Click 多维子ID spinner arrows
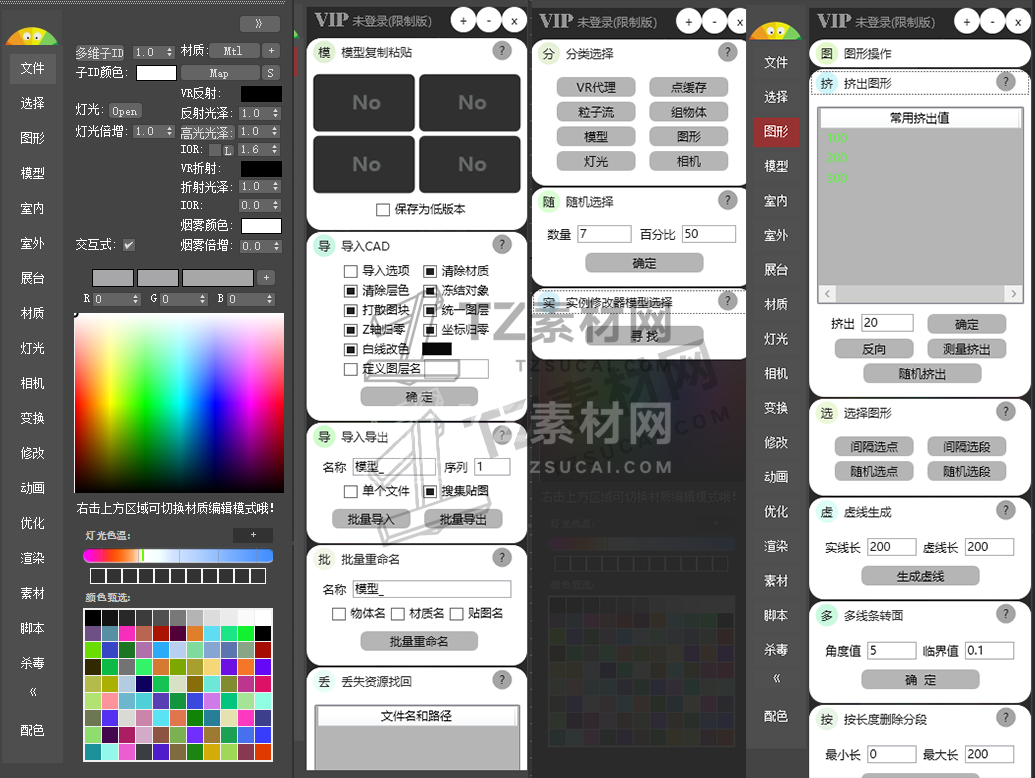The image size is (1035, 778). tap(170, 51)
